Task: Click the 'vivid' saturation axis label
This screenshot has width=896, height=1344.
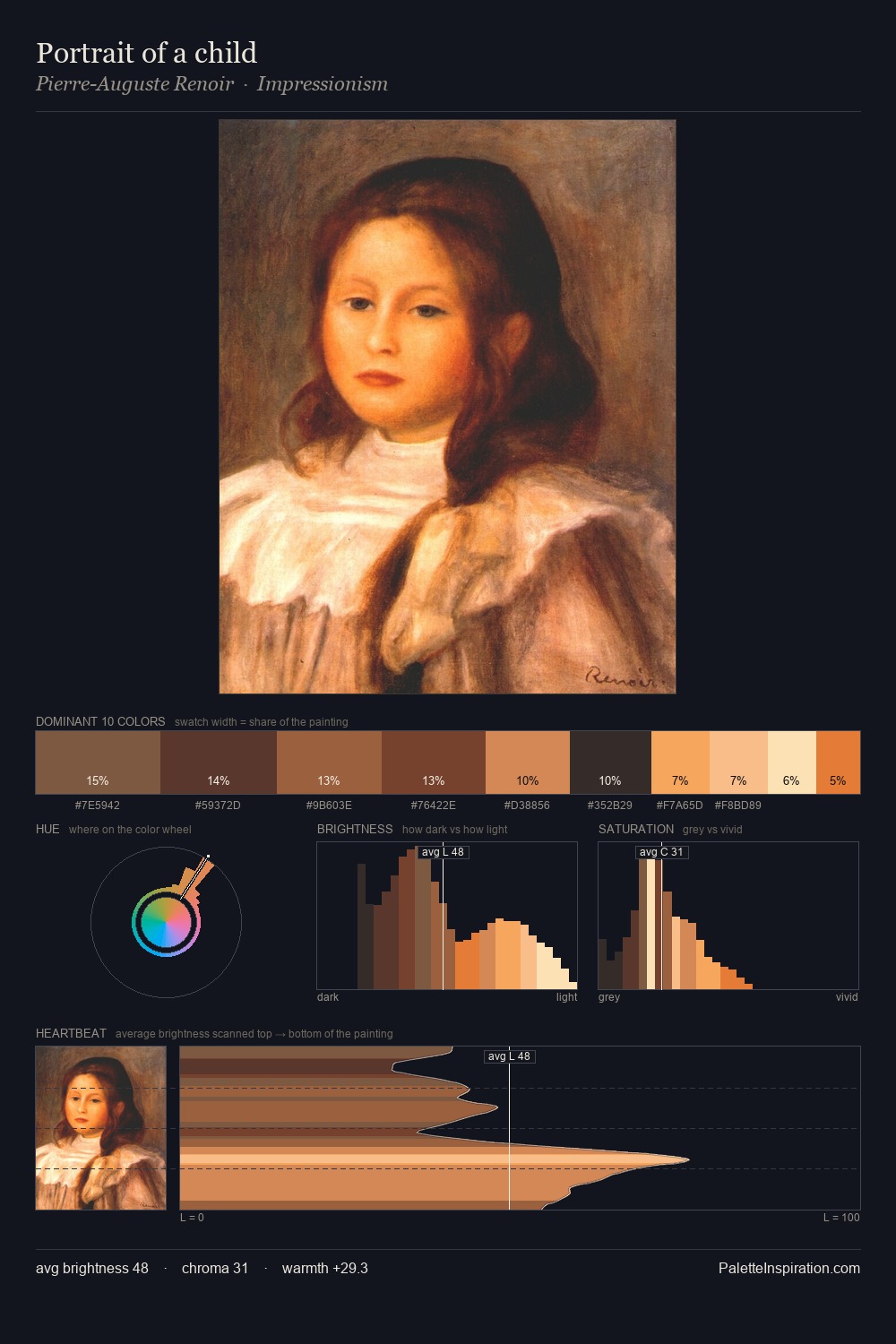Action: 847,997
